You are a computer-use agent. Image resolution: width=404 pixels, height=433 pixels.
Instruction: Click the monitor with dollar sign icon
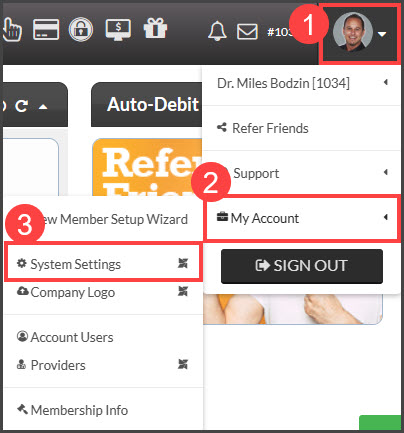(x=118, y=30)
